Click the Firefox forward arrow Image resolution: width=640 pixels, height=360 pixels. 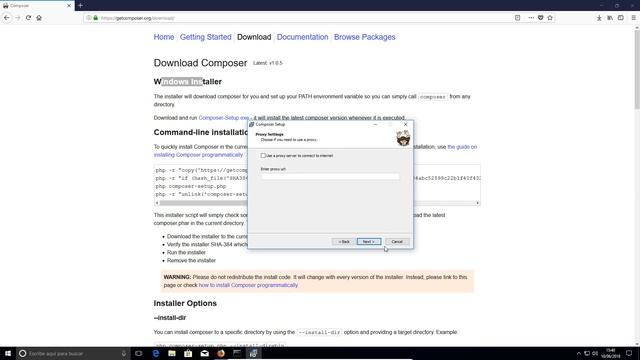18,18
